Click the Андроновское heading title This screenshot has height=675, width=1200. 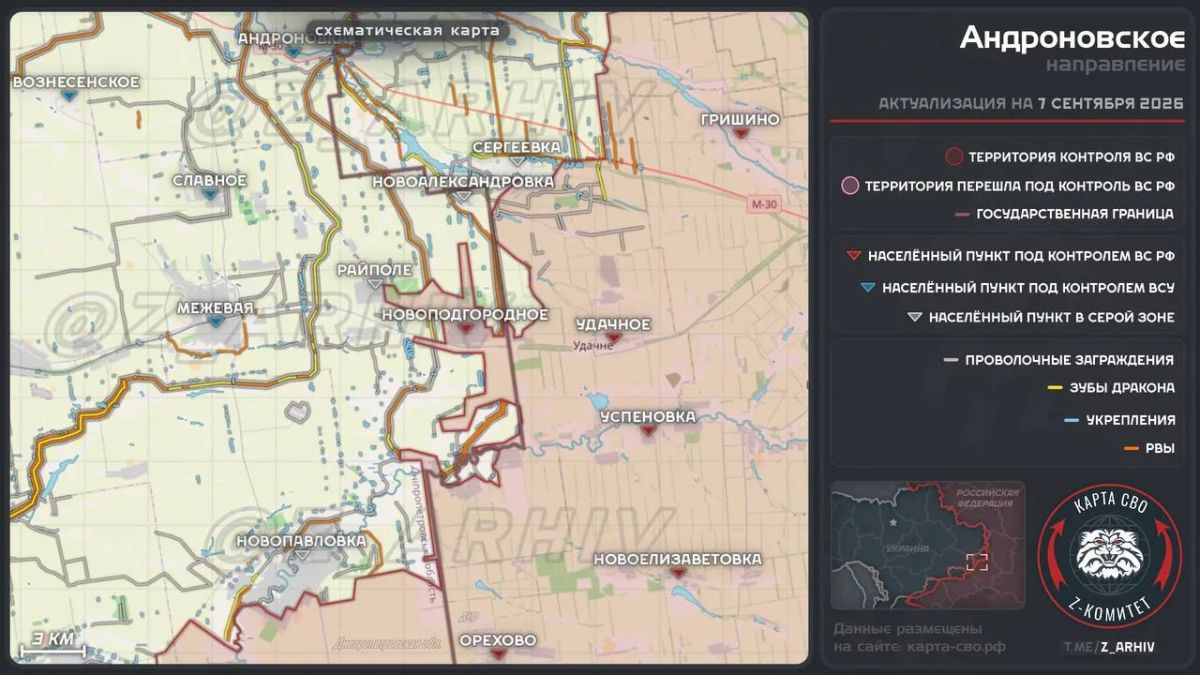[x=1072, y=38]
